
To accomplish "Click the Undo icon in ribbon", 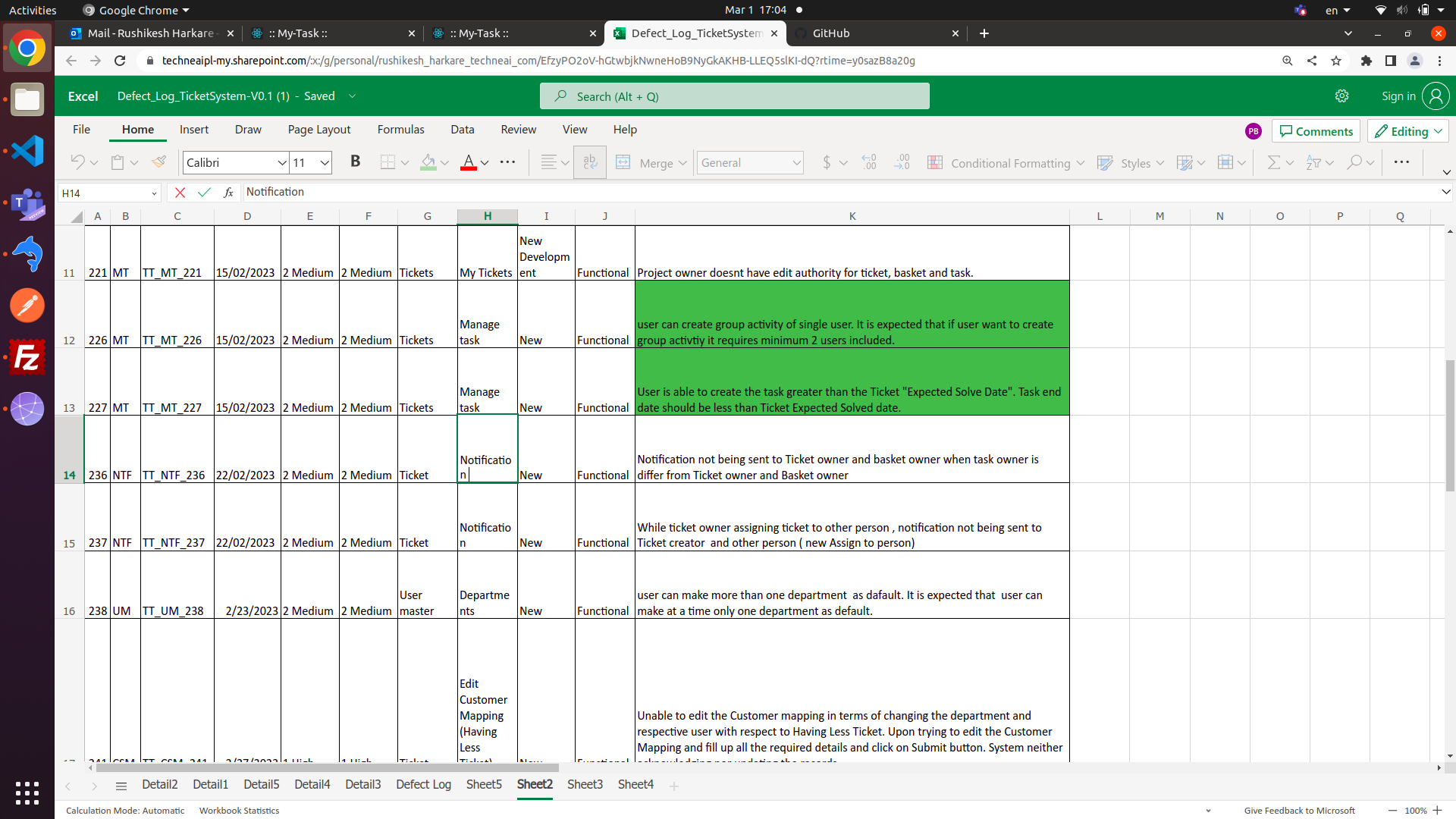I will click(x=77, y=162).
